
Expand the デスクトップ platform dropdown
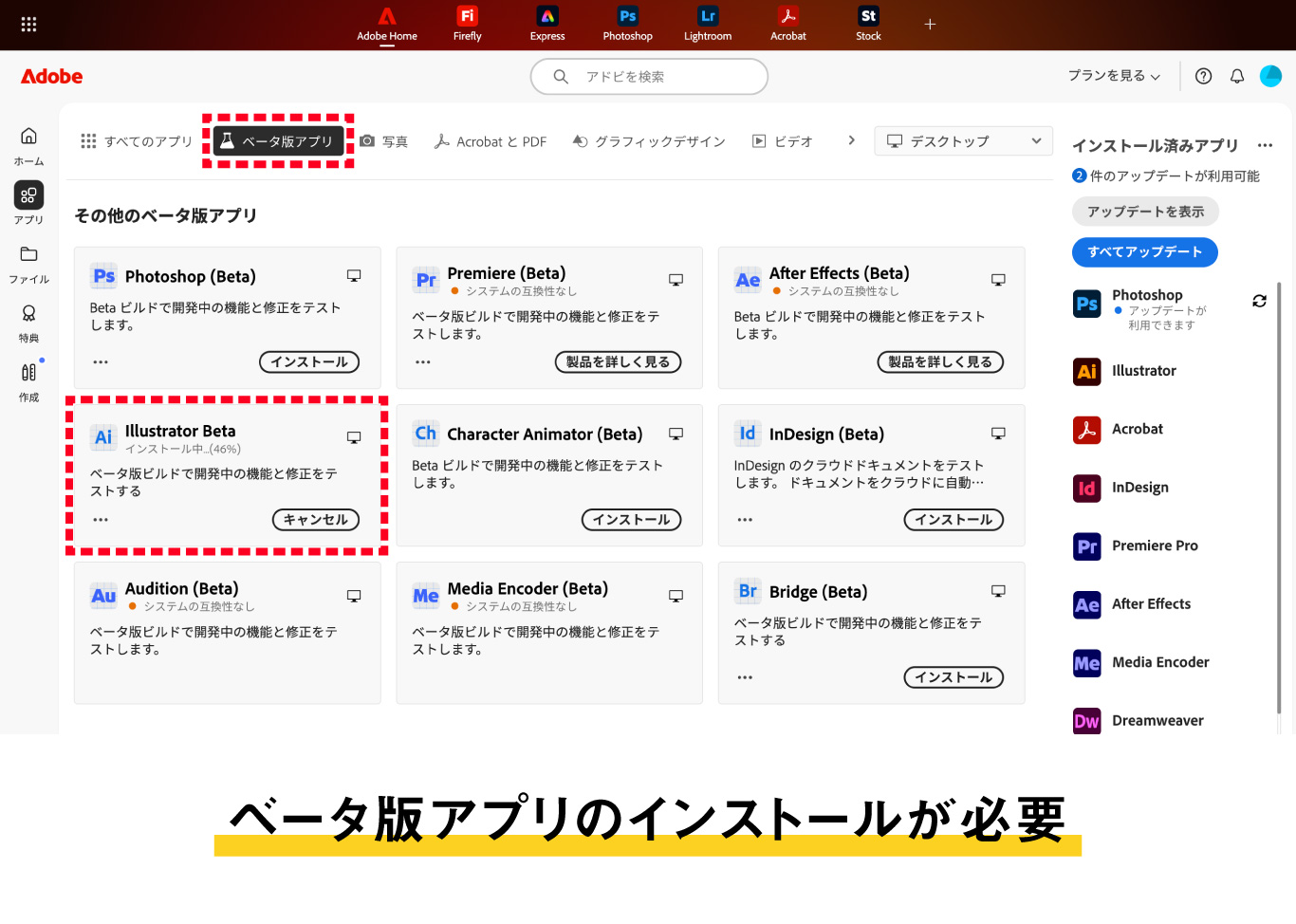(963, 141)
